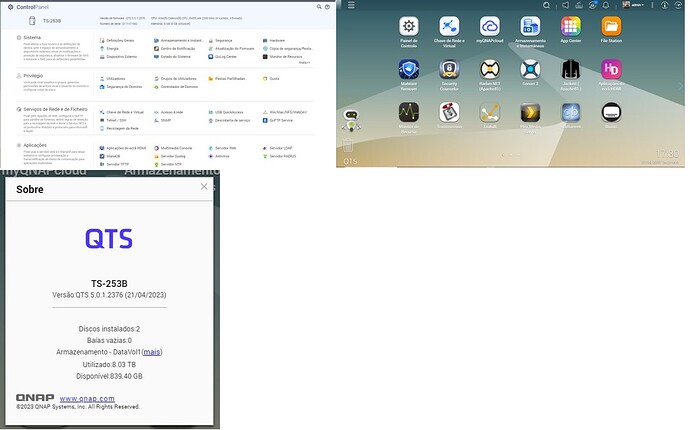Open QuFTP Service entry

pos(278,120)
